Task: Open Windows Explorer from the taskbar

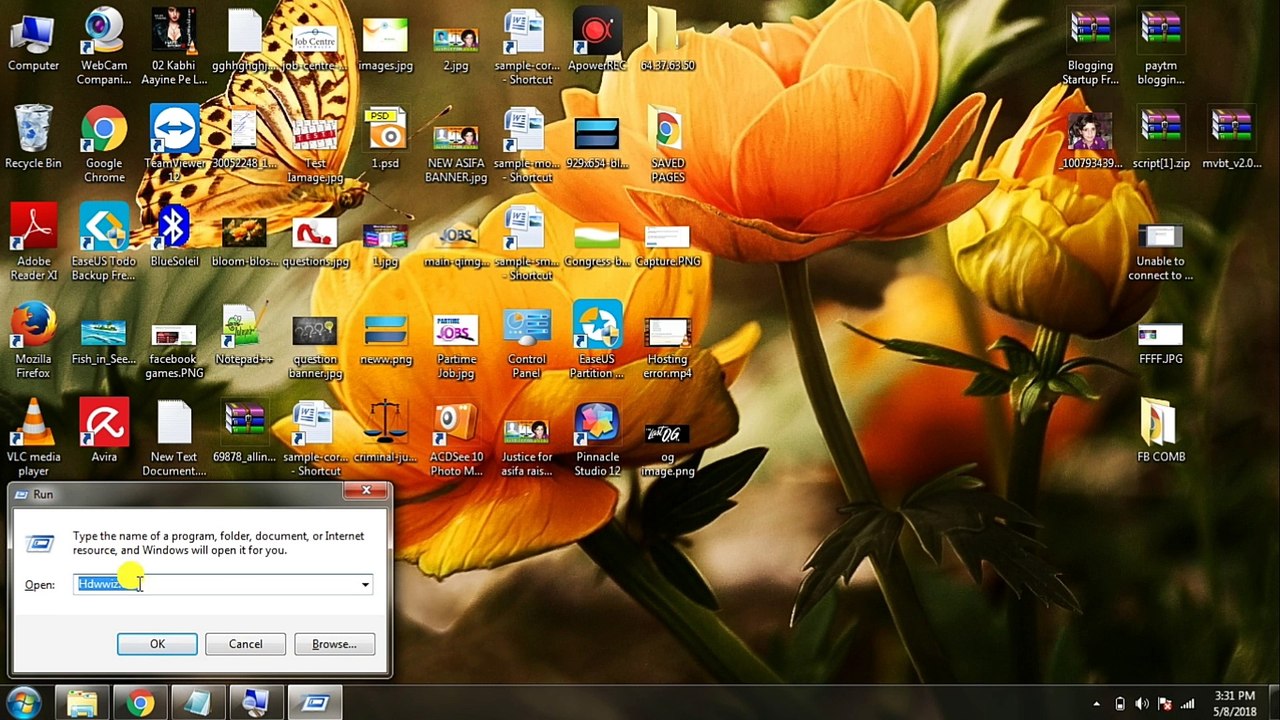Action: 82,703
